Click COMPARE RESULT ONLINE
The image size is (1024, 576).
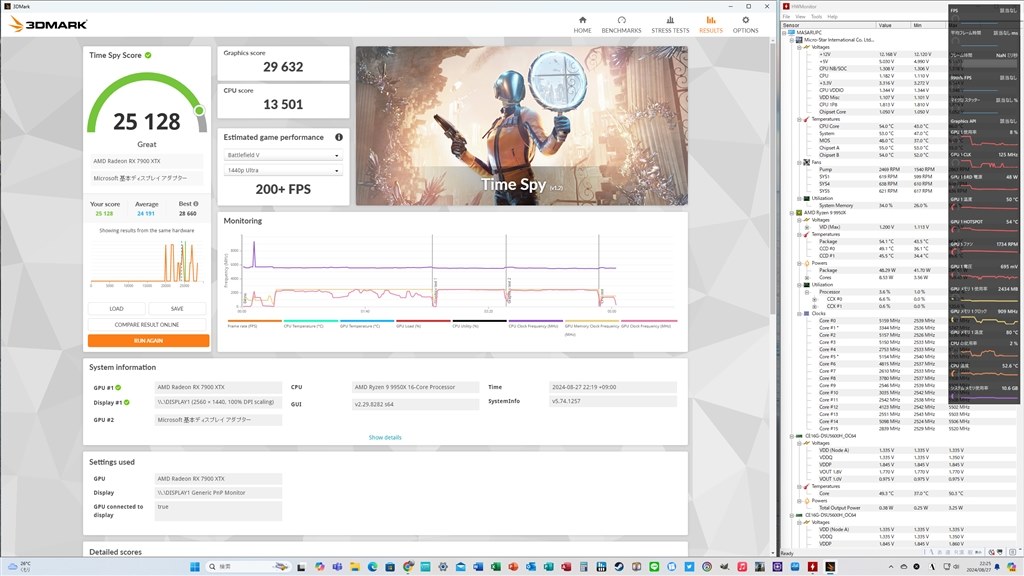click(147, 323)
